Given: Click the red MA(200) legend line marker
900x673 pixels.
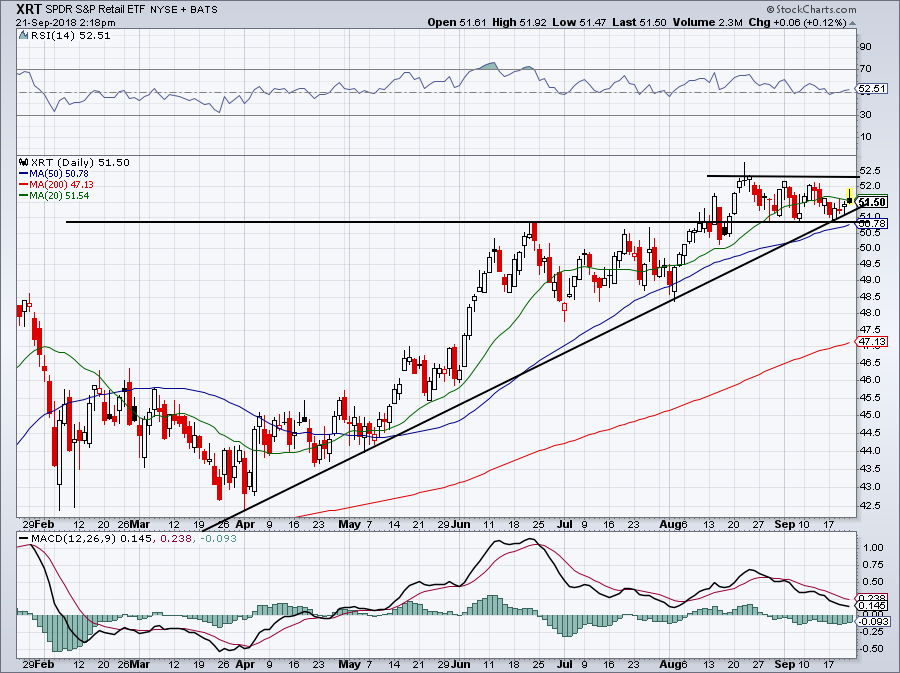Looking at the screenshot, I should [x=24, y=184].
